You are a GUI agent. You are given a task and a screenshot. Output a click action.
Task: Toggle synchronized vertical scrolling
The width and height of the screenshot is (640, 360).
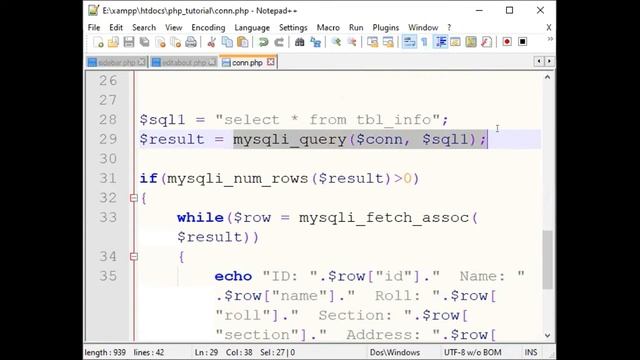pos(372,42)
